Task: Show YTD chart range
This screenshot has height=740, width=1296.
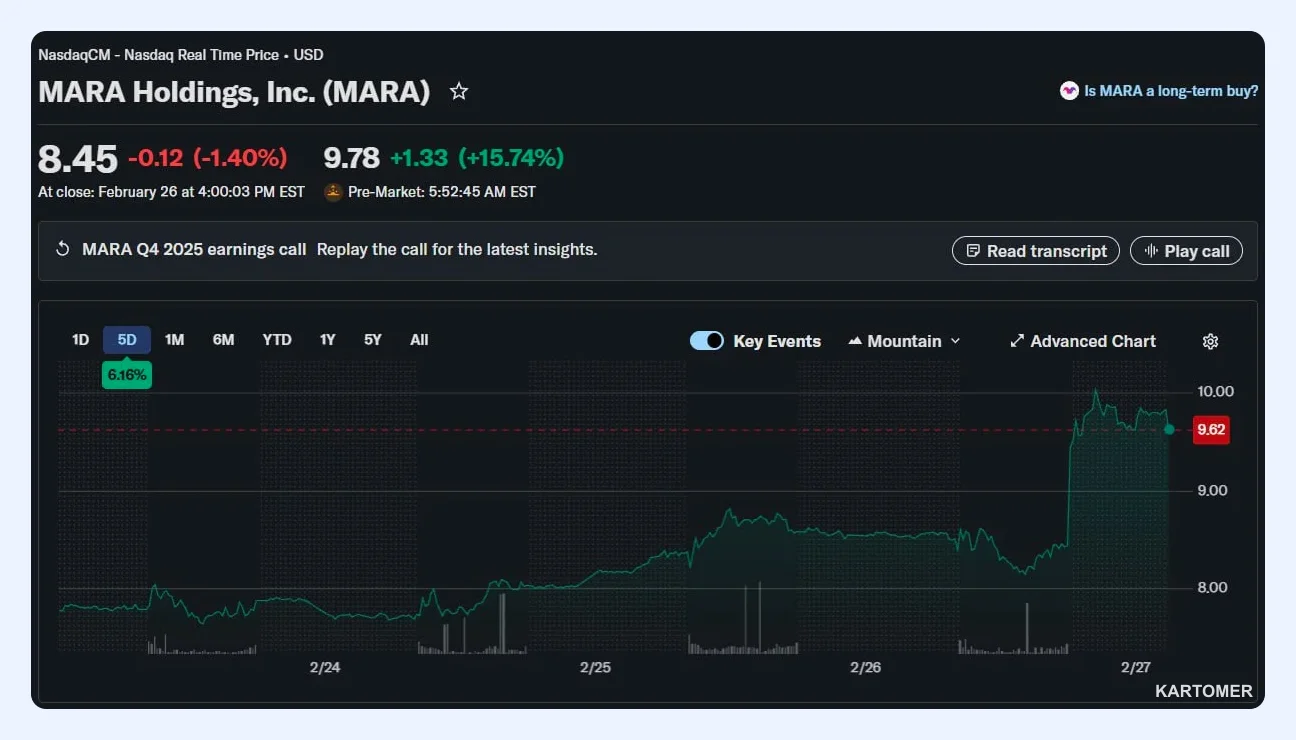Action: 277,340
